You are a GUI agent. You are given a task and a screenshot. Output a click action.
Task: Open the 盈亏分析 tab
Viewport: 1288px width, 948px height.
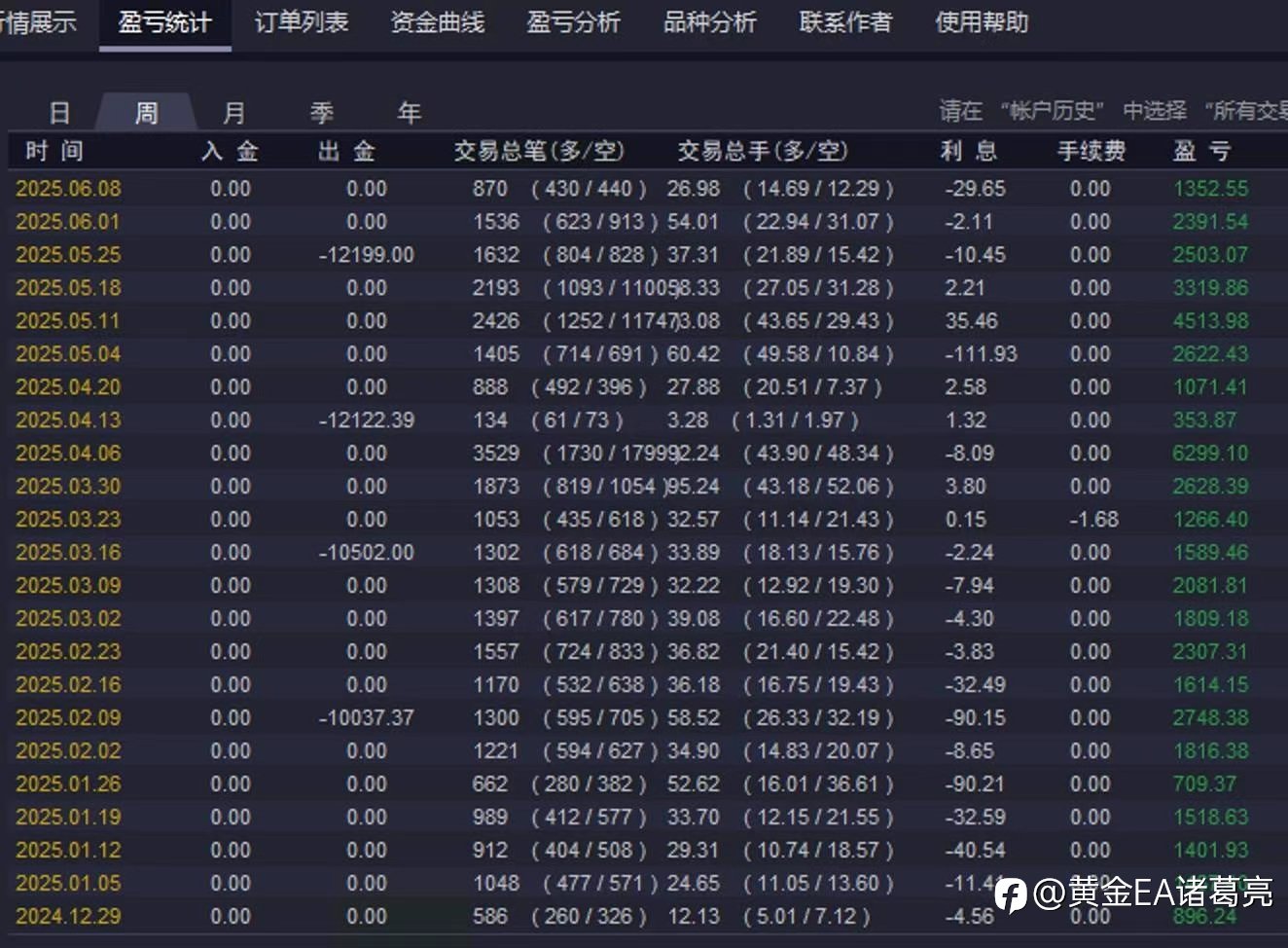(x=574, y=22)
